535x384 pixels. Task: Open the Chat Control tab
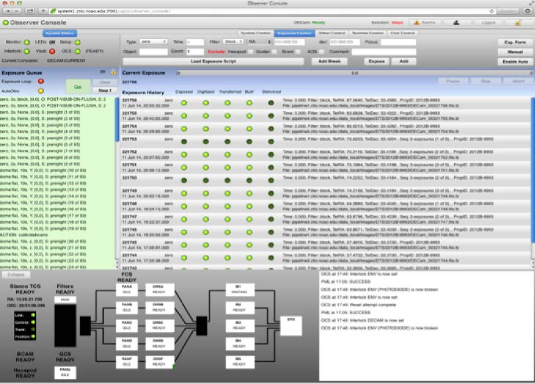pos(402,33)
